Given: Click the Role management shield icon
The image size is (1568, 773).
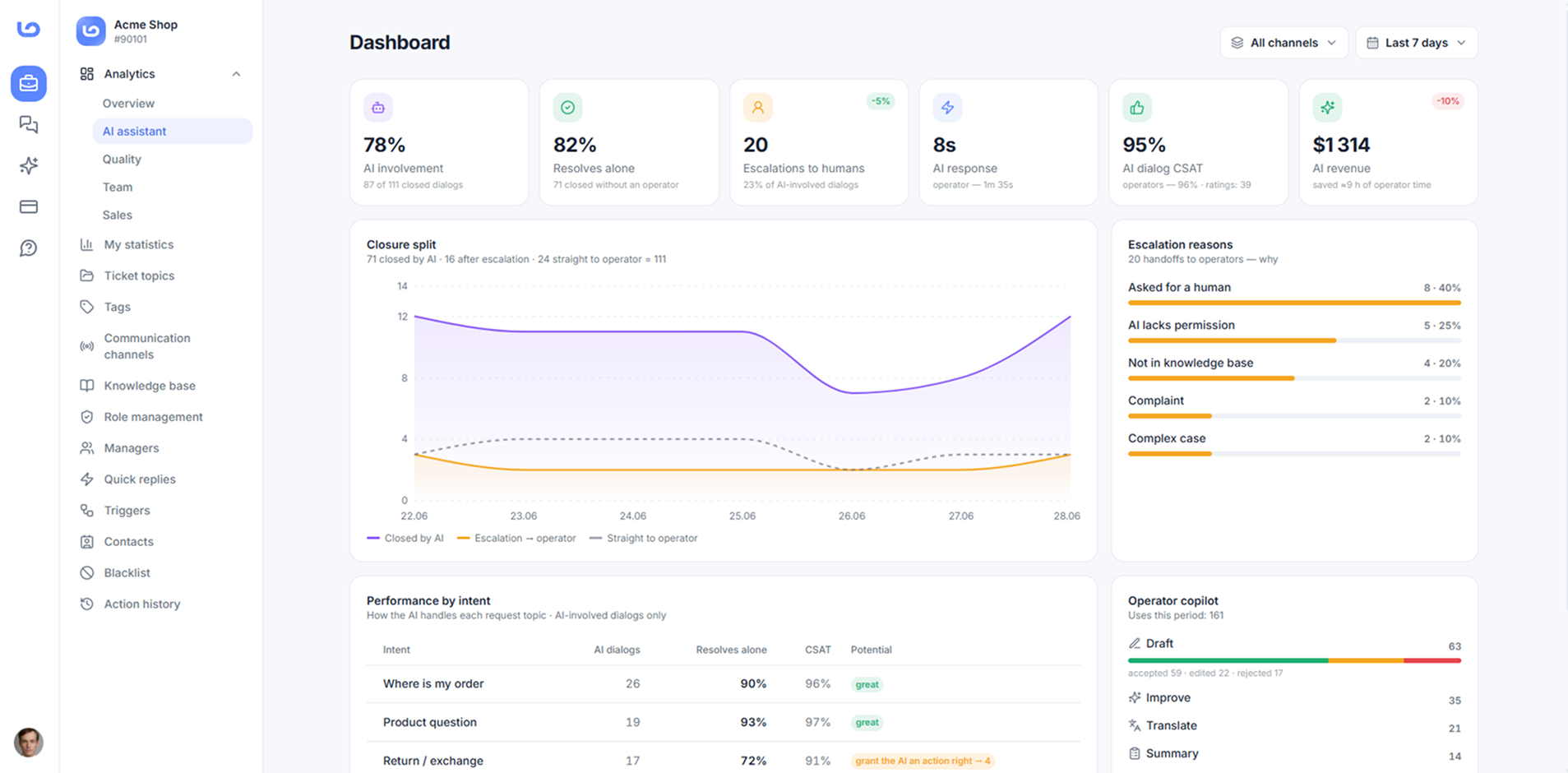Looking at the screenshot, I should (86, 417).
